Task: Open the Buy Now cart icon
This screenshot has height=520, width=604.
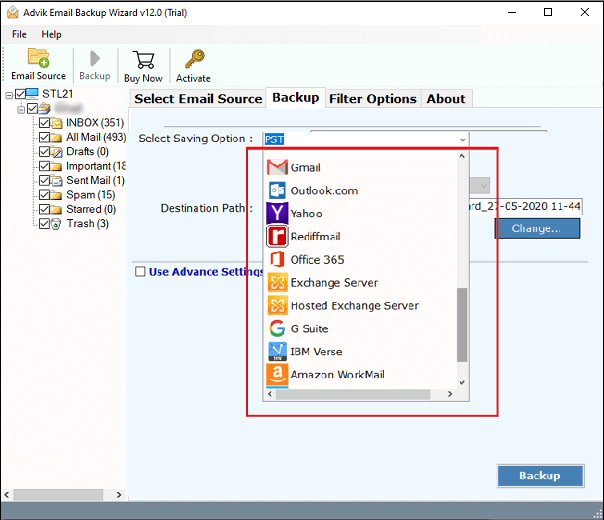Action: 143,60
